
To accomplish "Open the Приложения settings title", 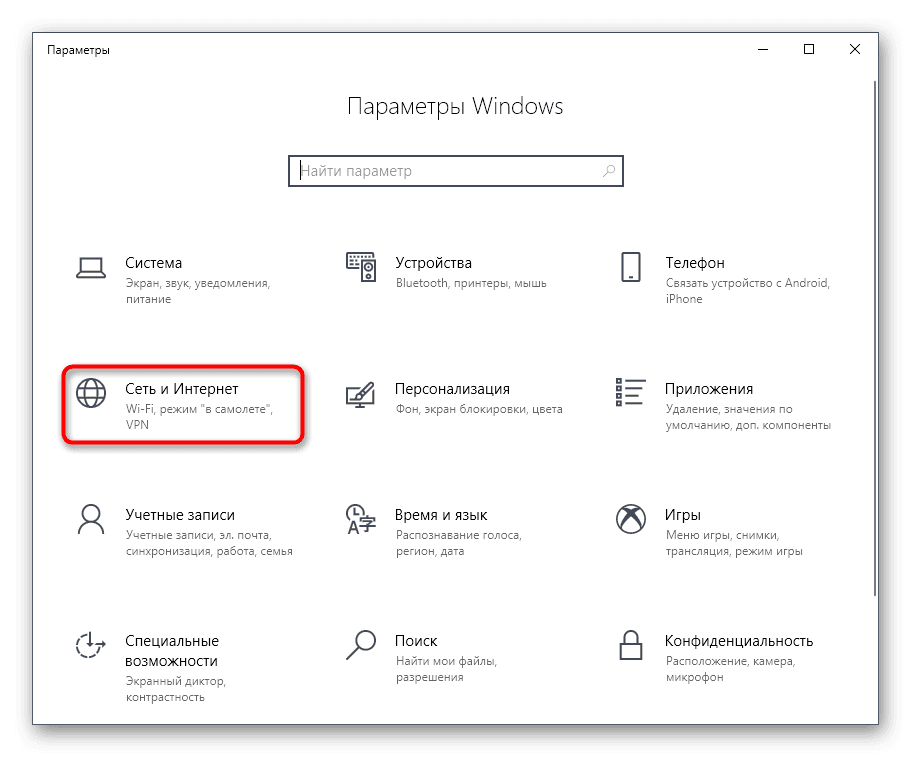I will [709, 389].
